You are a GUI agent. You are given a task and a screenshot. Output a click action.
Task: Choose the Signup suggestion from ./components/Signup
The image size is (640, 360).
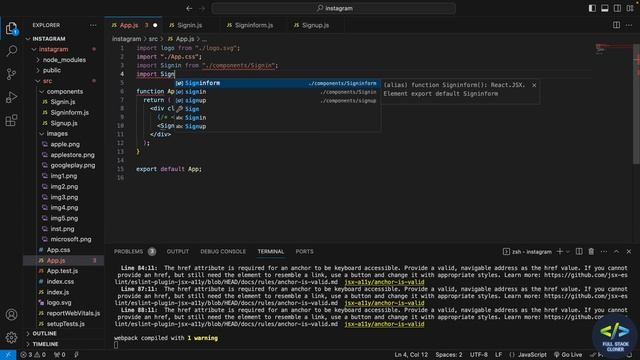(278, 100)
